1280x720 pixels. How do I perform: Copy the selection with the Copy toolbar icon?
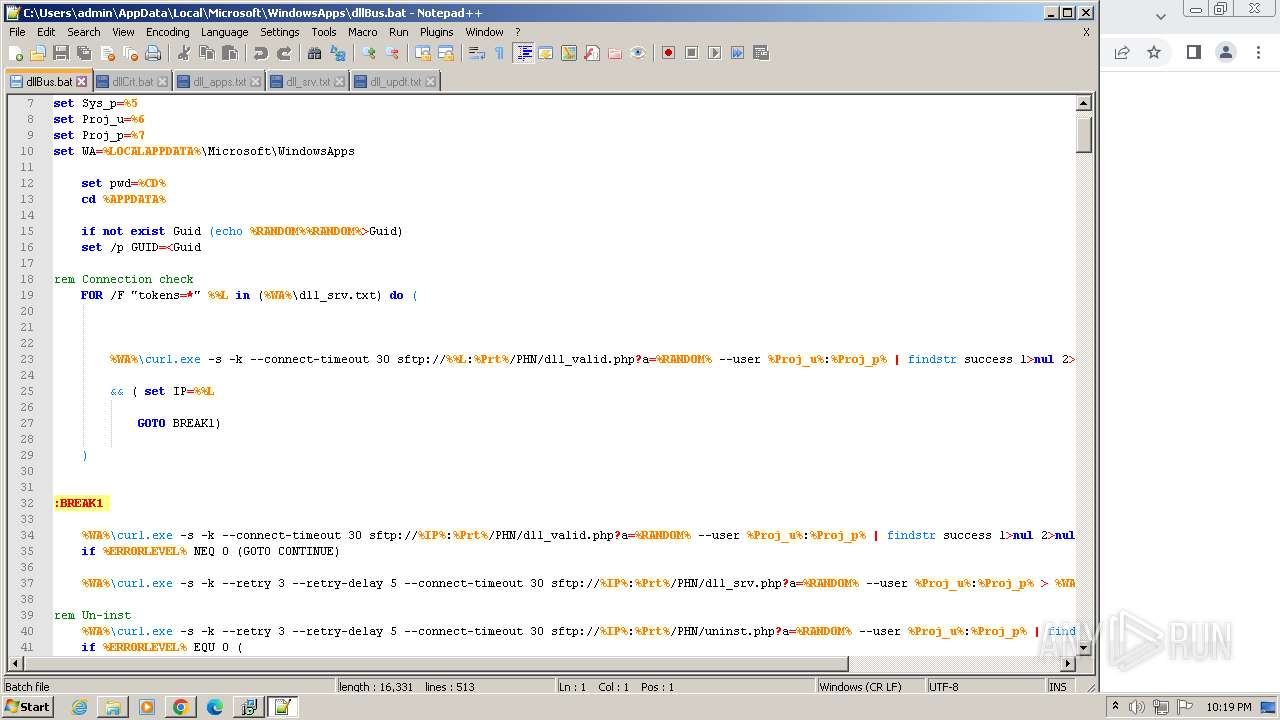(x=207, y=53)
